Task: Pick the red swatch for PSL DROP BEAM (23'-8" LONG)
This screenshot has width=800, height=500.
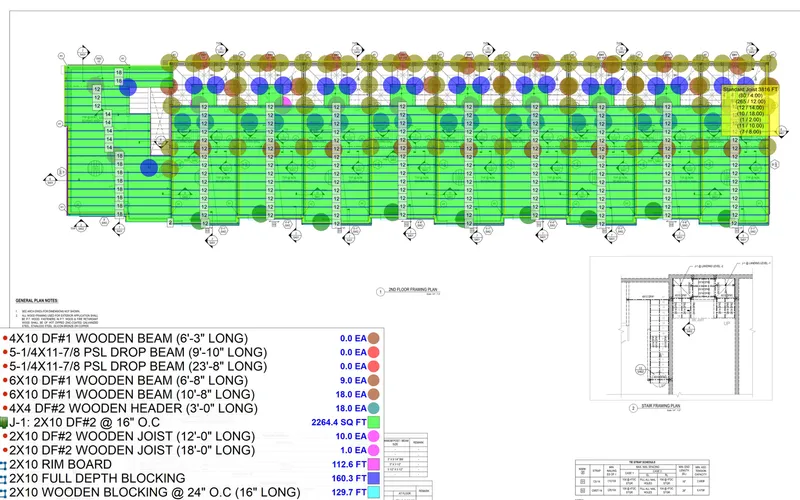Action: 373,366
